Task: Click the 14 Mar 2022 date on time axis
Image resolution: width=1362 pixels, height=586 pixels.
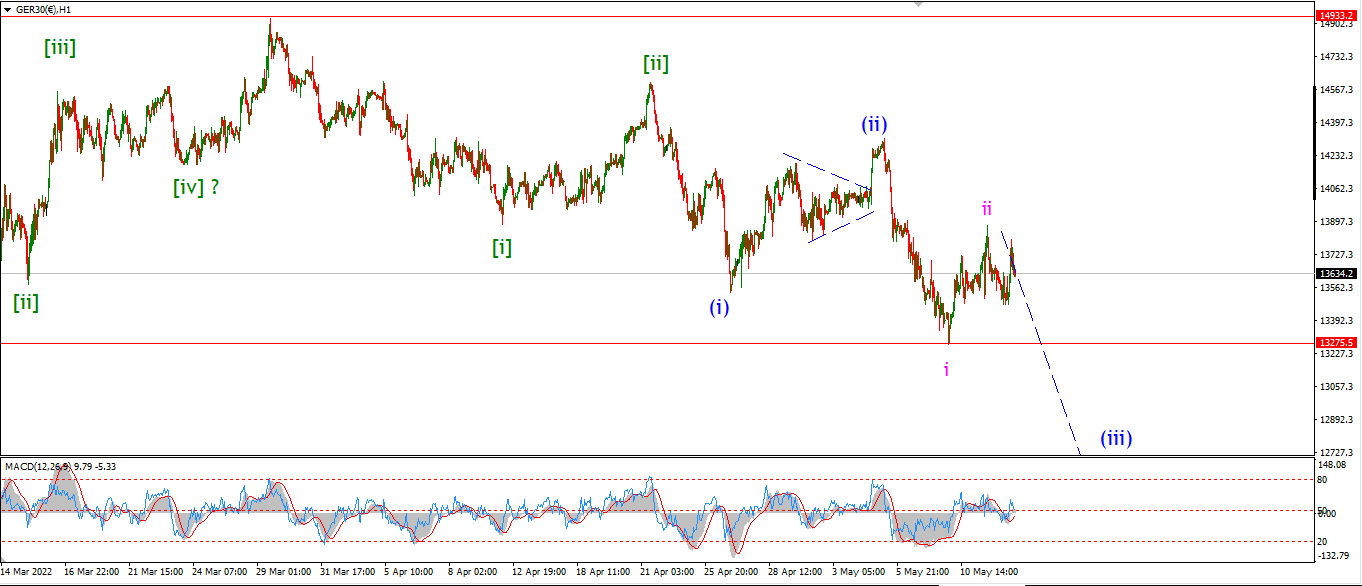Action: [x=26, y=572]
